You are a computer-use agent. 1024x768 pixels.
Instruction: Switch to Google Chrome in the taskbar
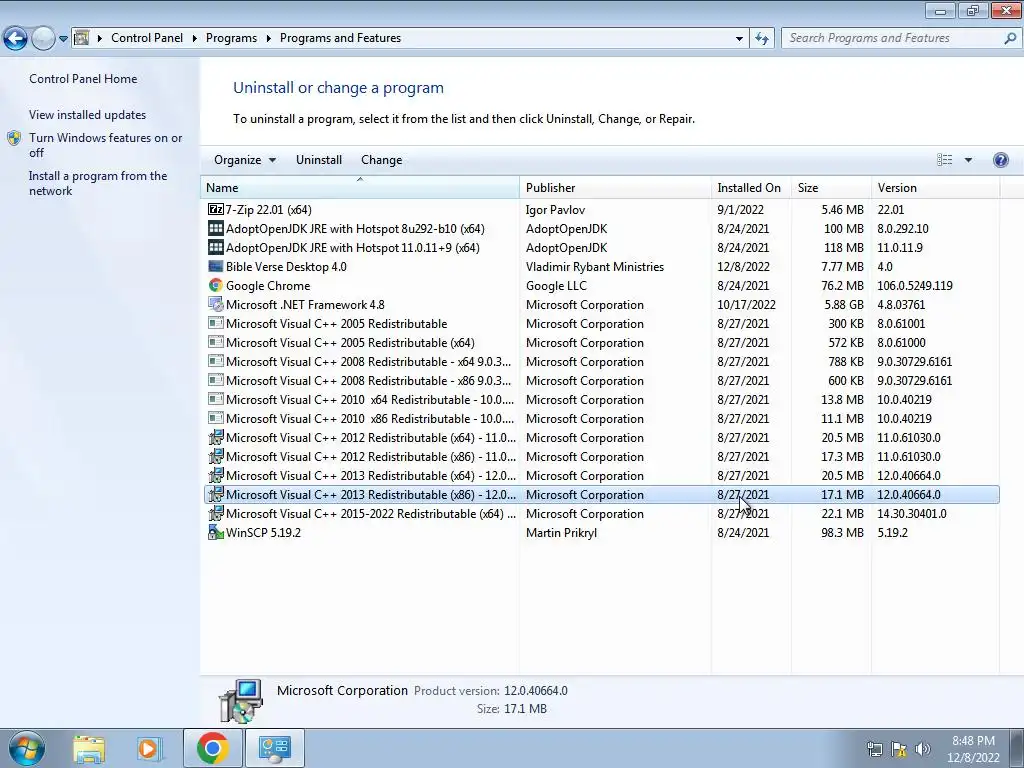(212, 748)
